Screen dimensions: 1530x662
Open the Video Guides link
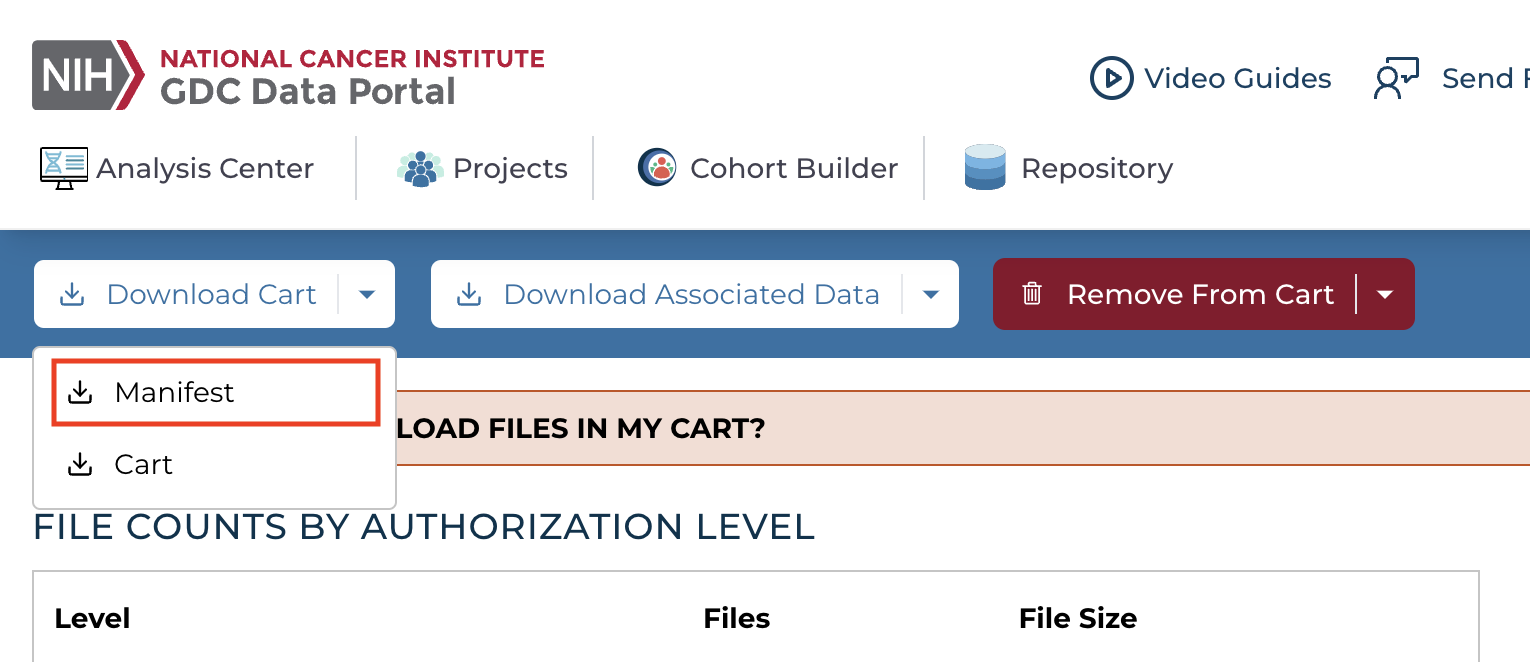[1237, 78]
